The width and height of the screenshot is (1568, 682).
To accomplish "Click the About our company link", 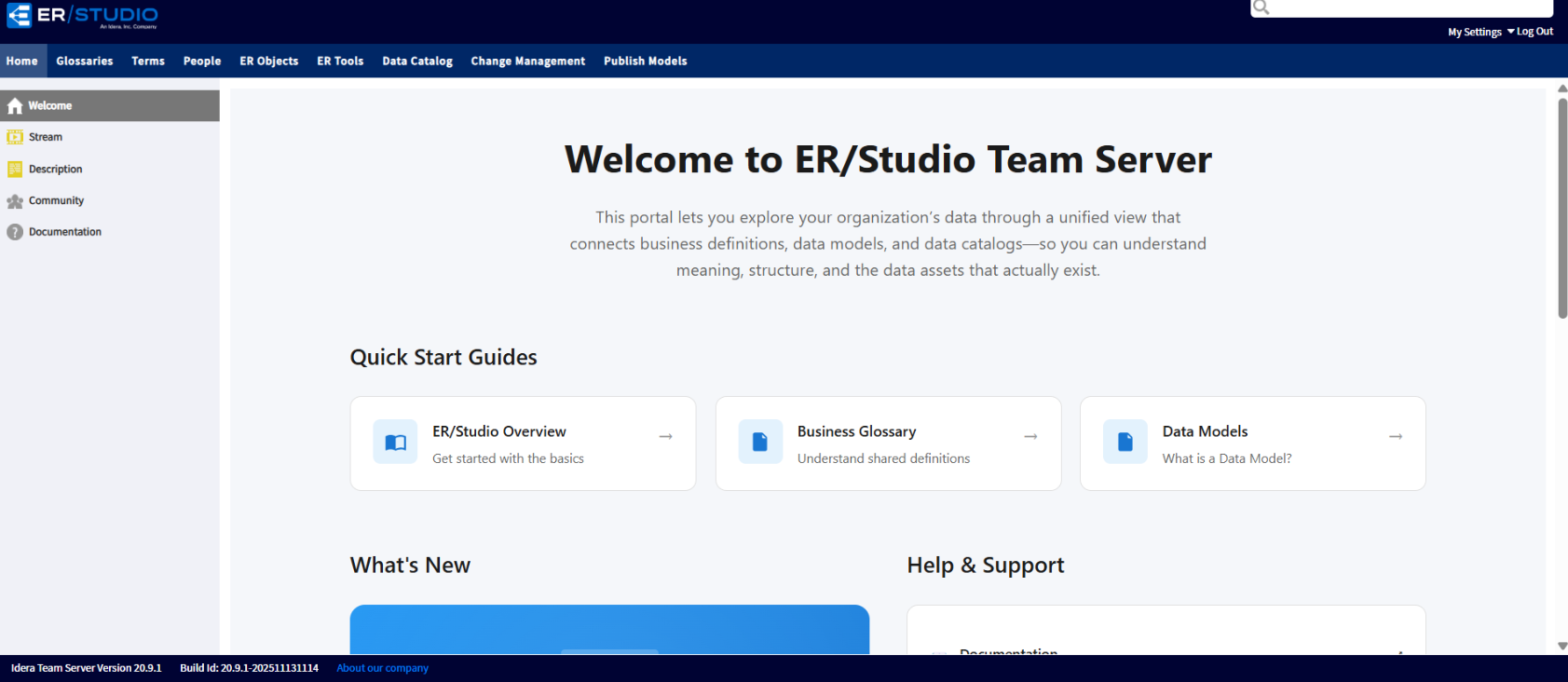I will [x=383, y=668].
